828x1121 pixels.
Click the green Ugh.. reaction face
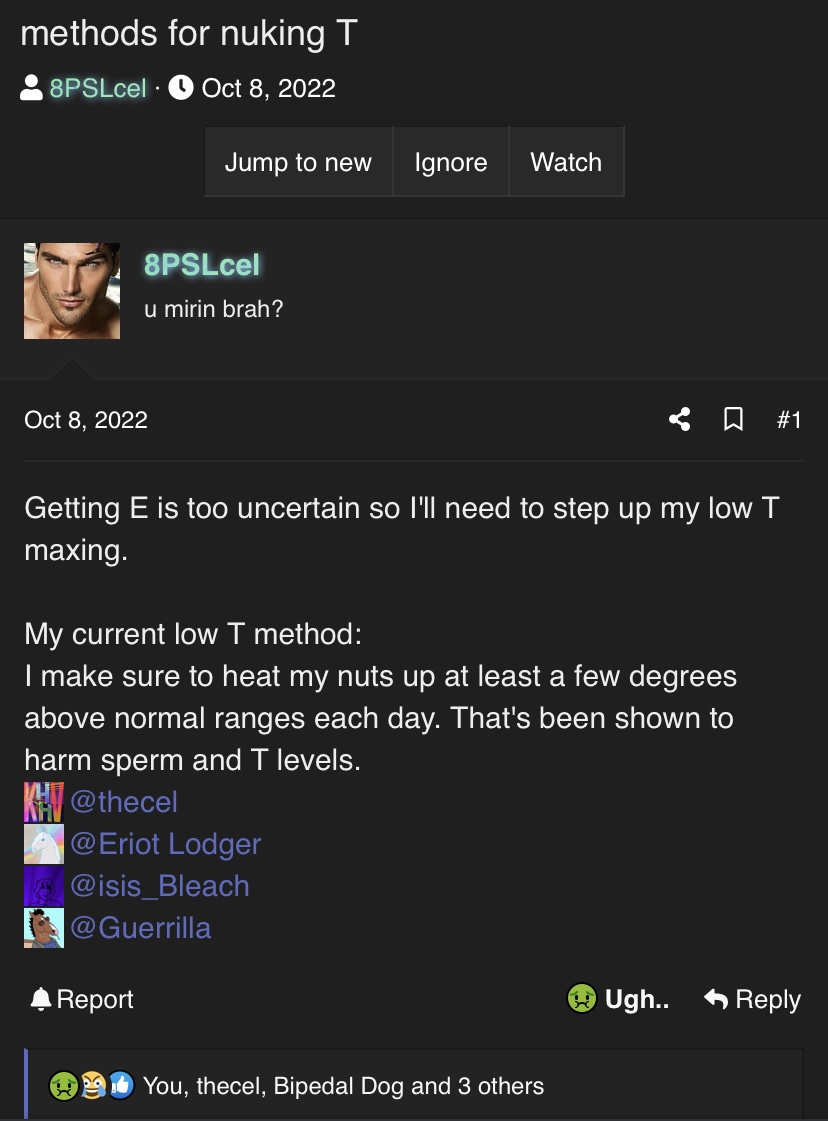coord(581,998)
